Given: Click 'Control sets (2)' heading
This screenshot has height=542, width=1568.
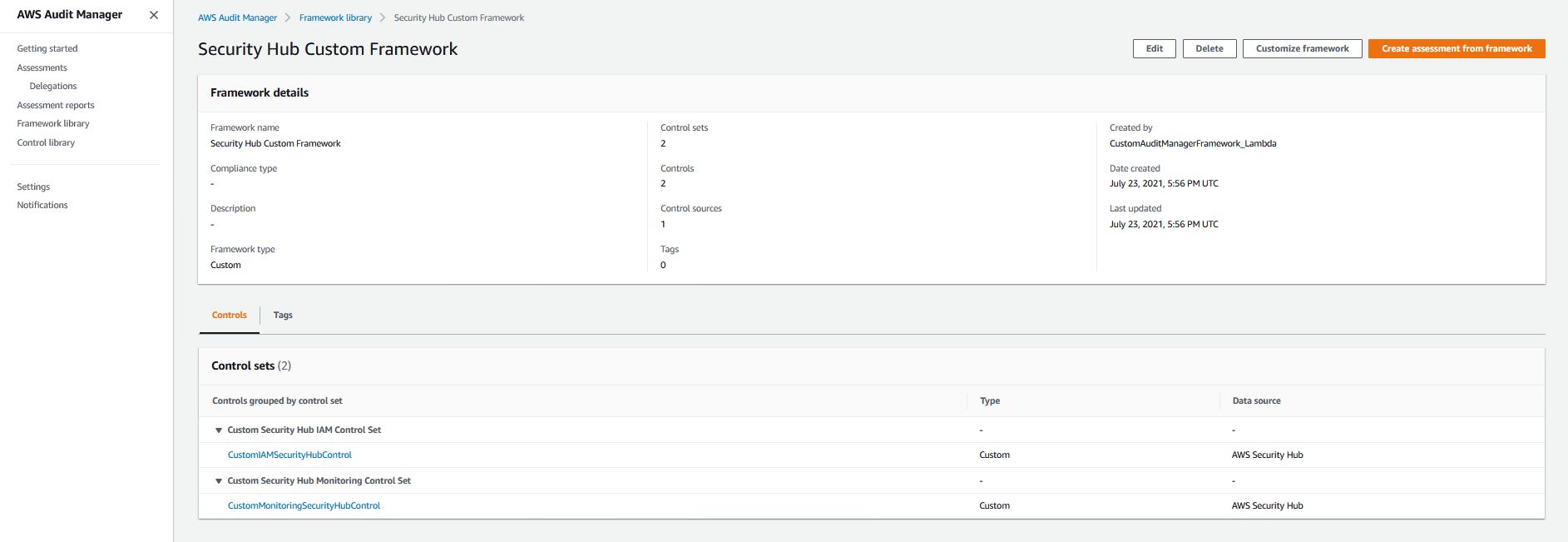Looking at the screenshot, I should (x=251, y=365).
